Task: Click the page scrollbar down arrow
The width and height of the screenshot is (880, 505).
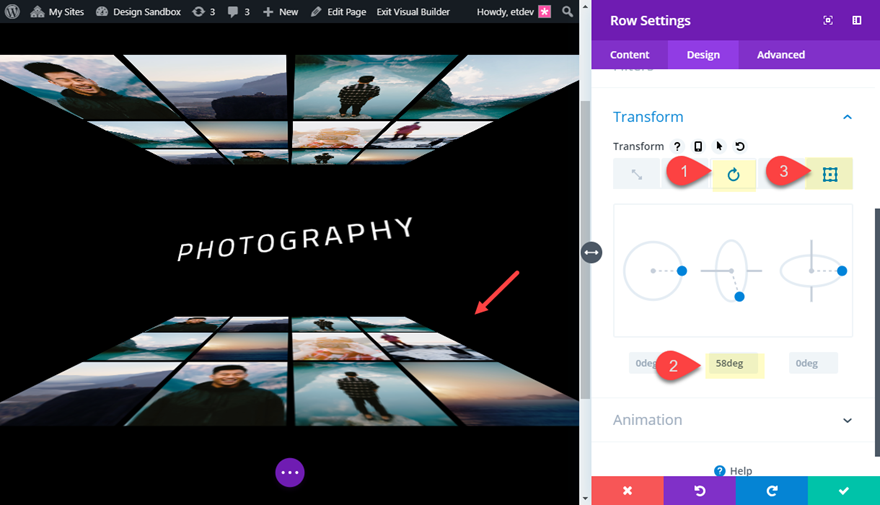Action: coord(585,498)
